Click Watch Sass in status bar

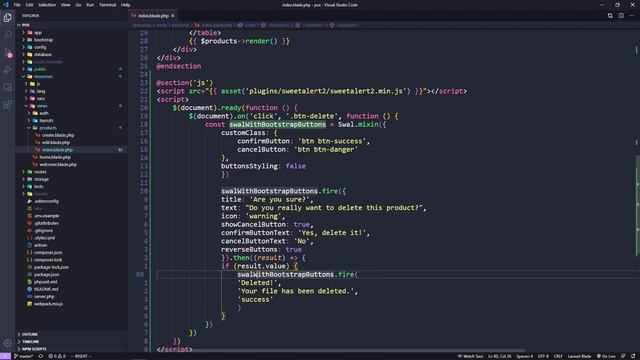pos(471,356)
